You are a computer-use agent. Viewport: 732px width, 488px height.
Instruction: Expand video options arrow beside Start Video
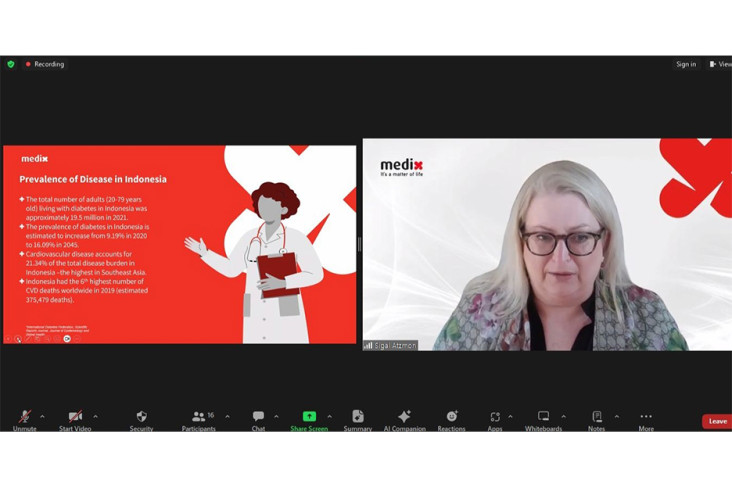click(95, 416)
